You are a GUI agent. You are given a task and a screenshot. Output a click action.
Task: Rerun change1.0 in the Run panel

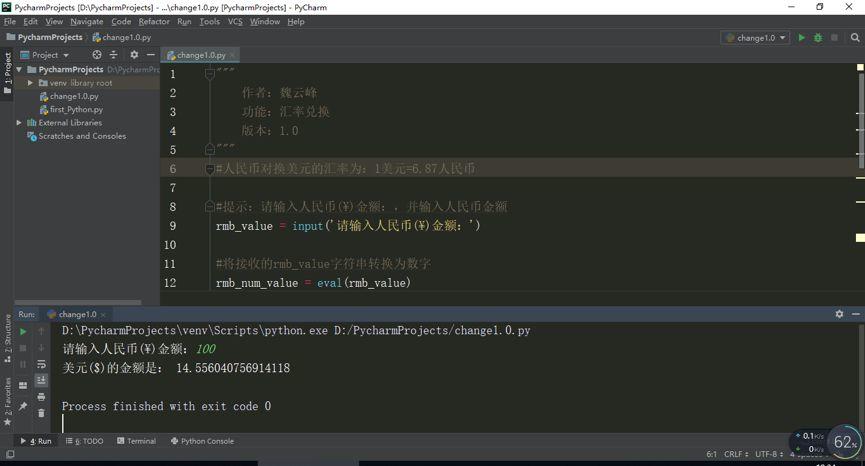23,331
